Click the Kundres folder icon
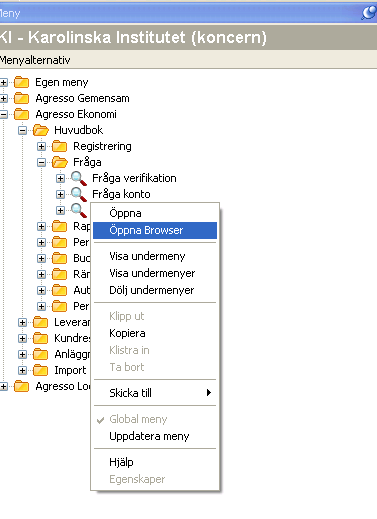 41,338
